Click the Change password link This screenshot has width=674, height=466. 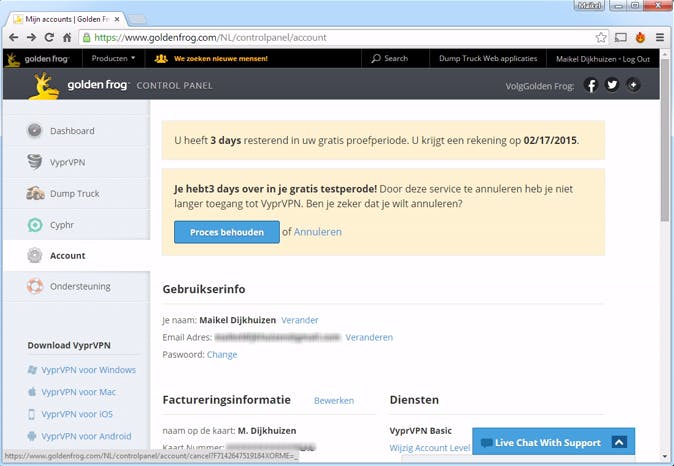pyautogui.click(x=222, y=355)
